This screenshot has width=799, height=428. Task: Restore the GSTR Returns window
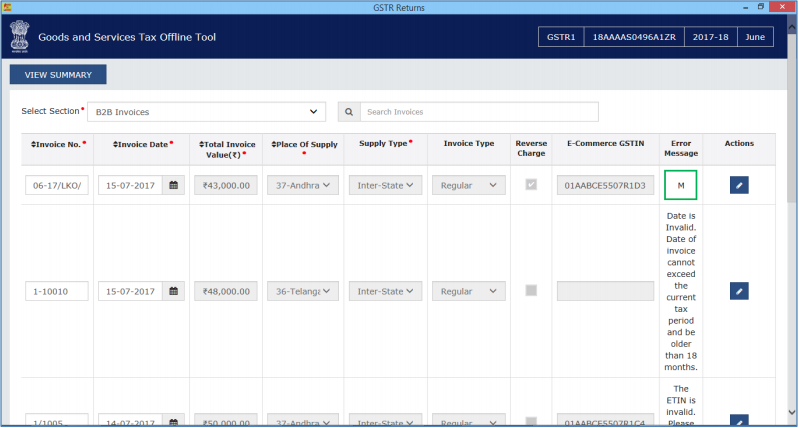(761, 7)
